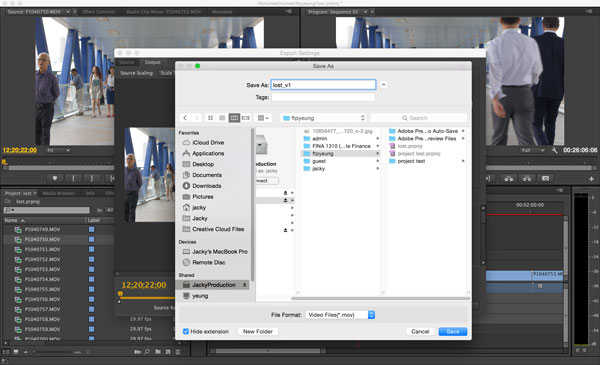Open iCloud Drive in Save As sidebar

pyautogui.click(x=203, y=142)
